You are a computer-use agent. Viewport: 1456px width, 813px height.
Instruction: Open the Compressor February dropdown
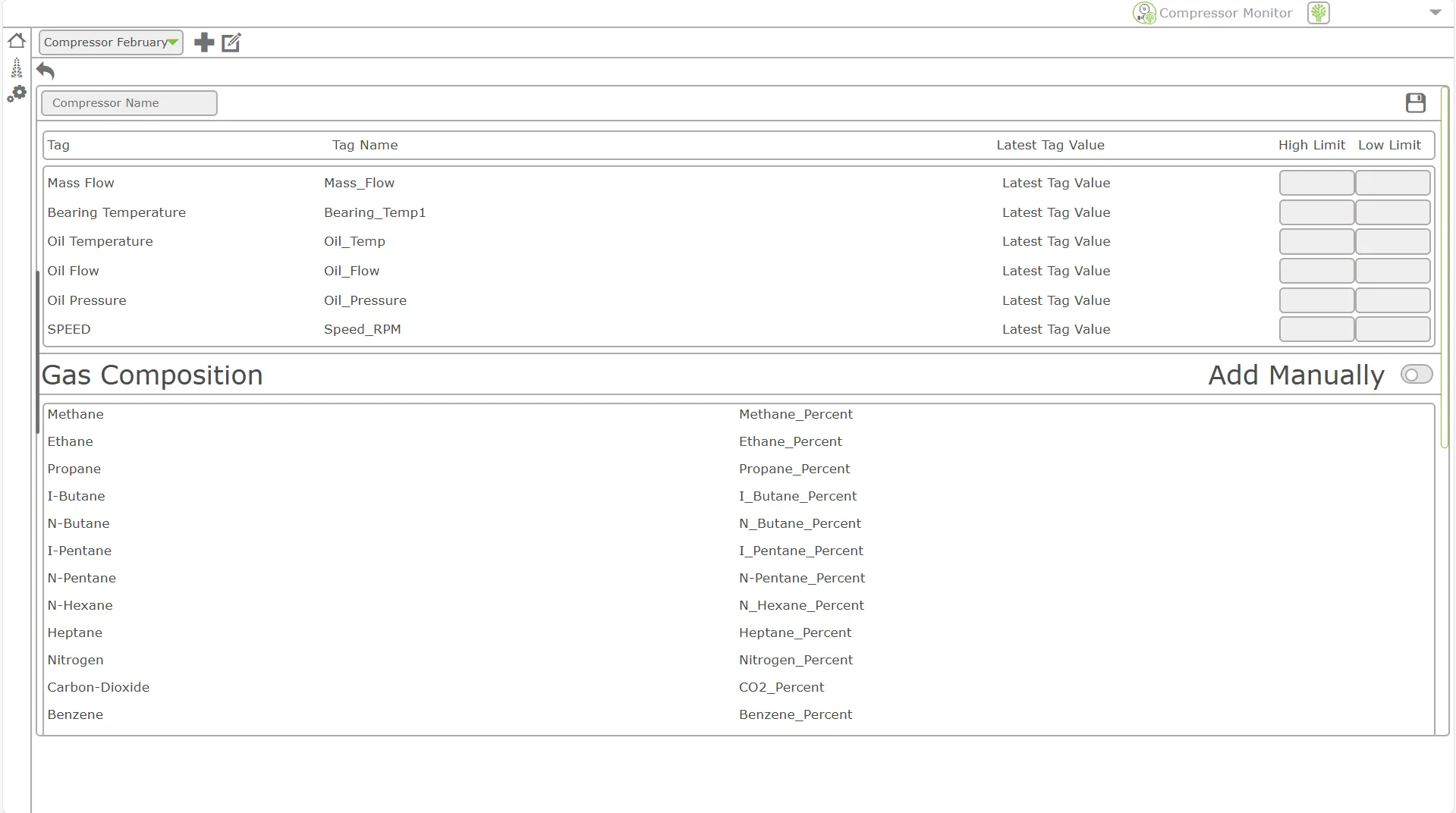111,42
